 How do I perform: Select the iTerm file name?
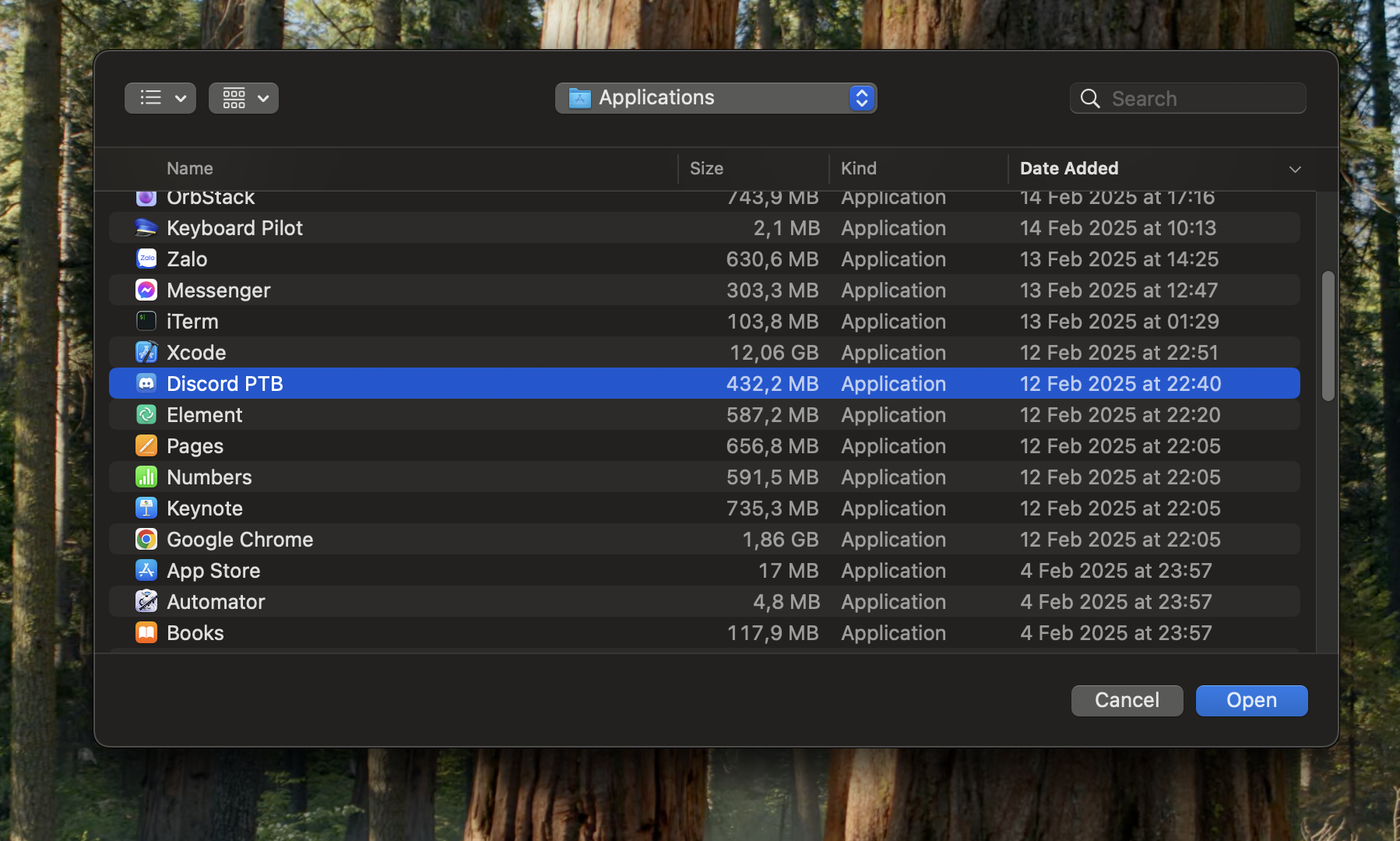[x=192, y=322]
